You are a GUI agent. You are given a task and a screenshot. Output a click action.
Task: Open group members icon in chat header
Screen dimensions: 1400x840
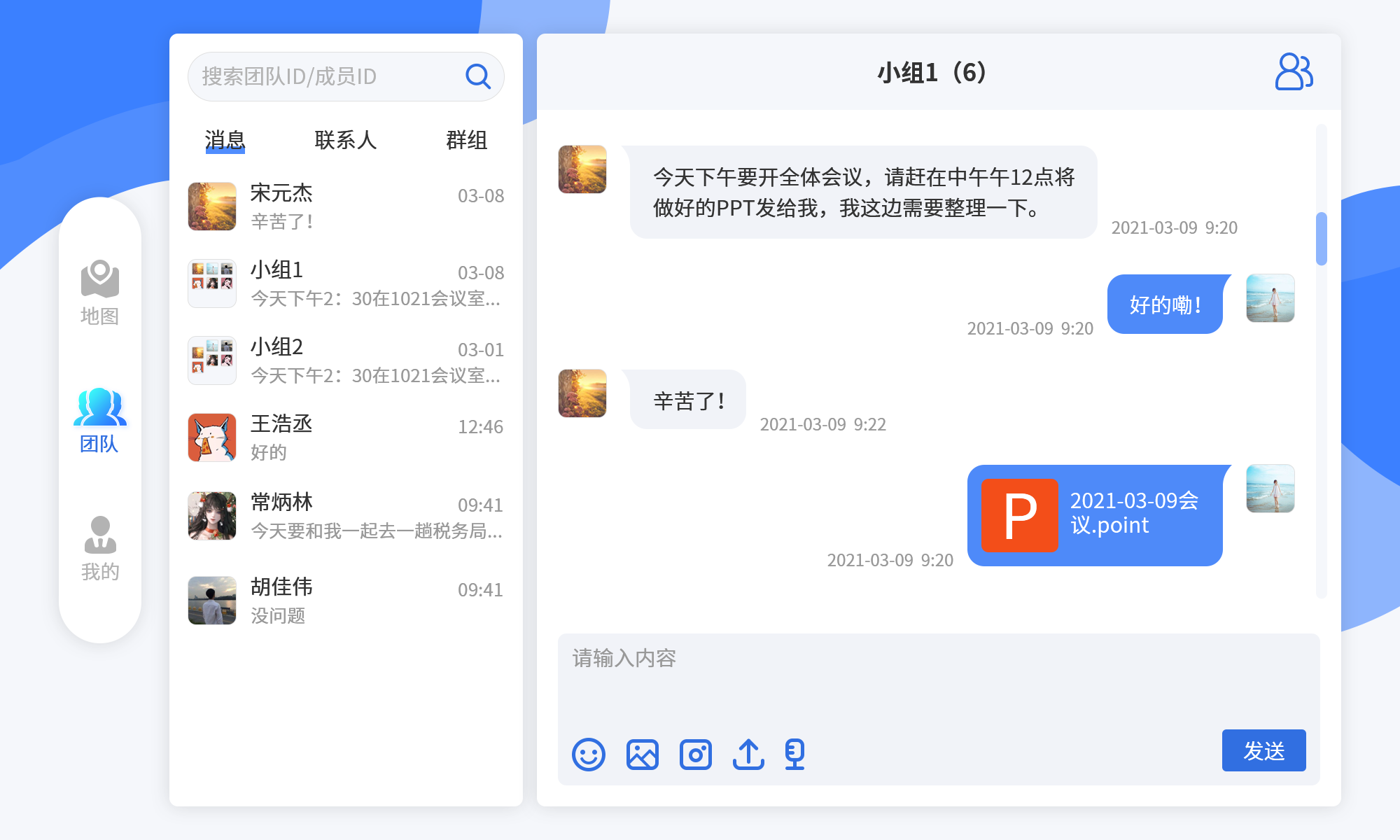(1293, 72)
